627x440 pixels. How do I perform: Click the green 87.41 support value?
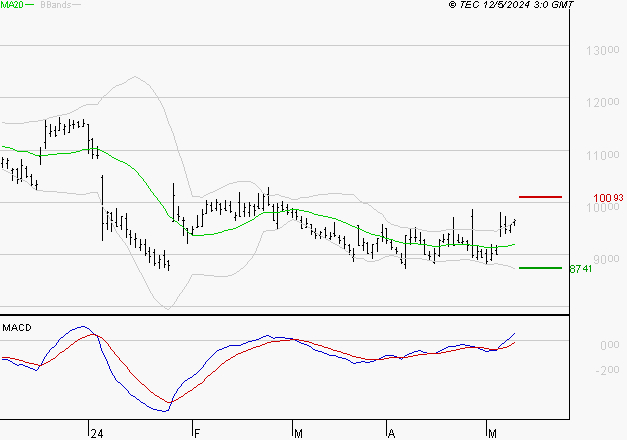point(581,269)
